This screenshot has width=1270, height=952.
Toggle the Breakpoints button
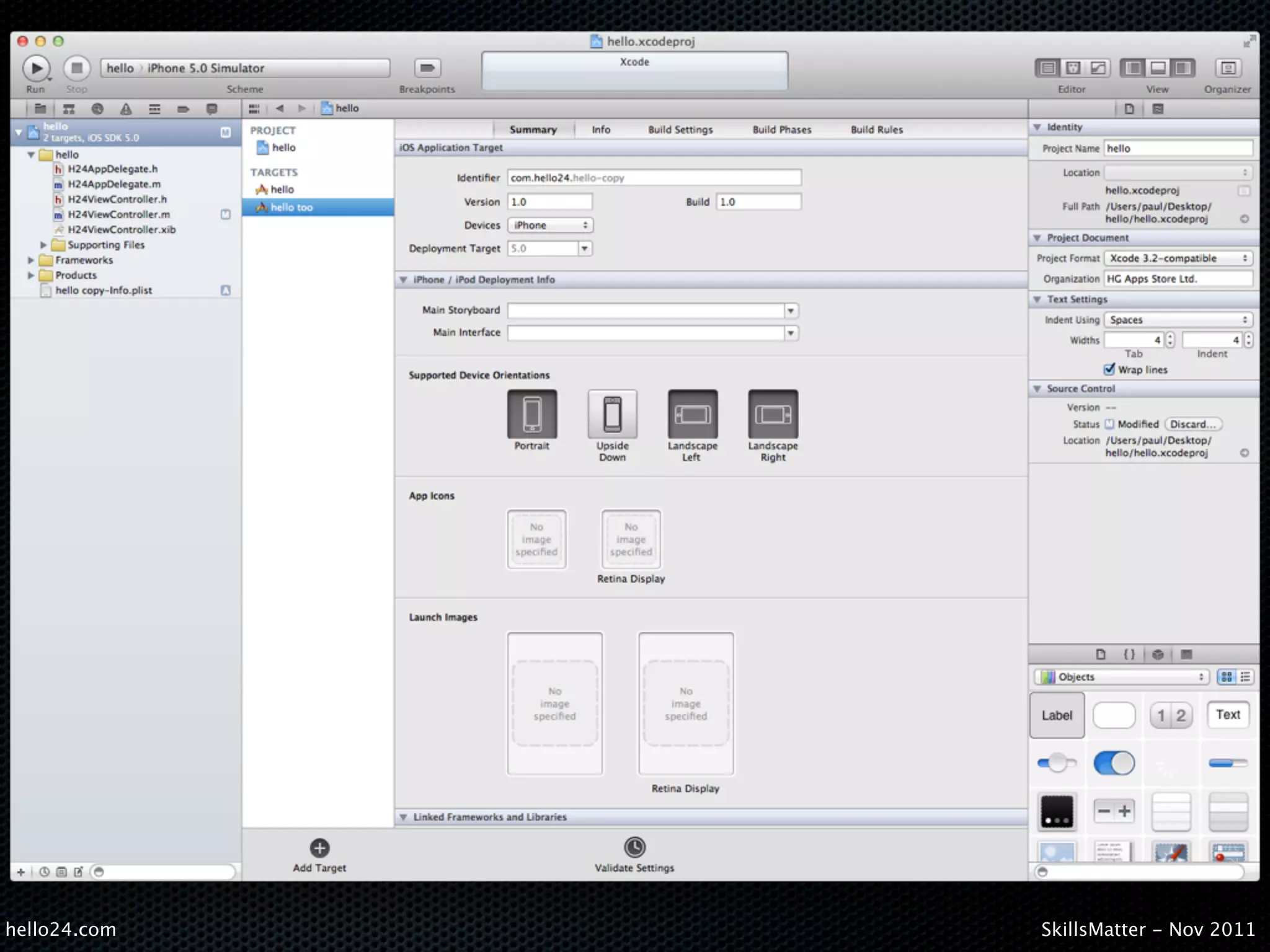tap(427, 68)
